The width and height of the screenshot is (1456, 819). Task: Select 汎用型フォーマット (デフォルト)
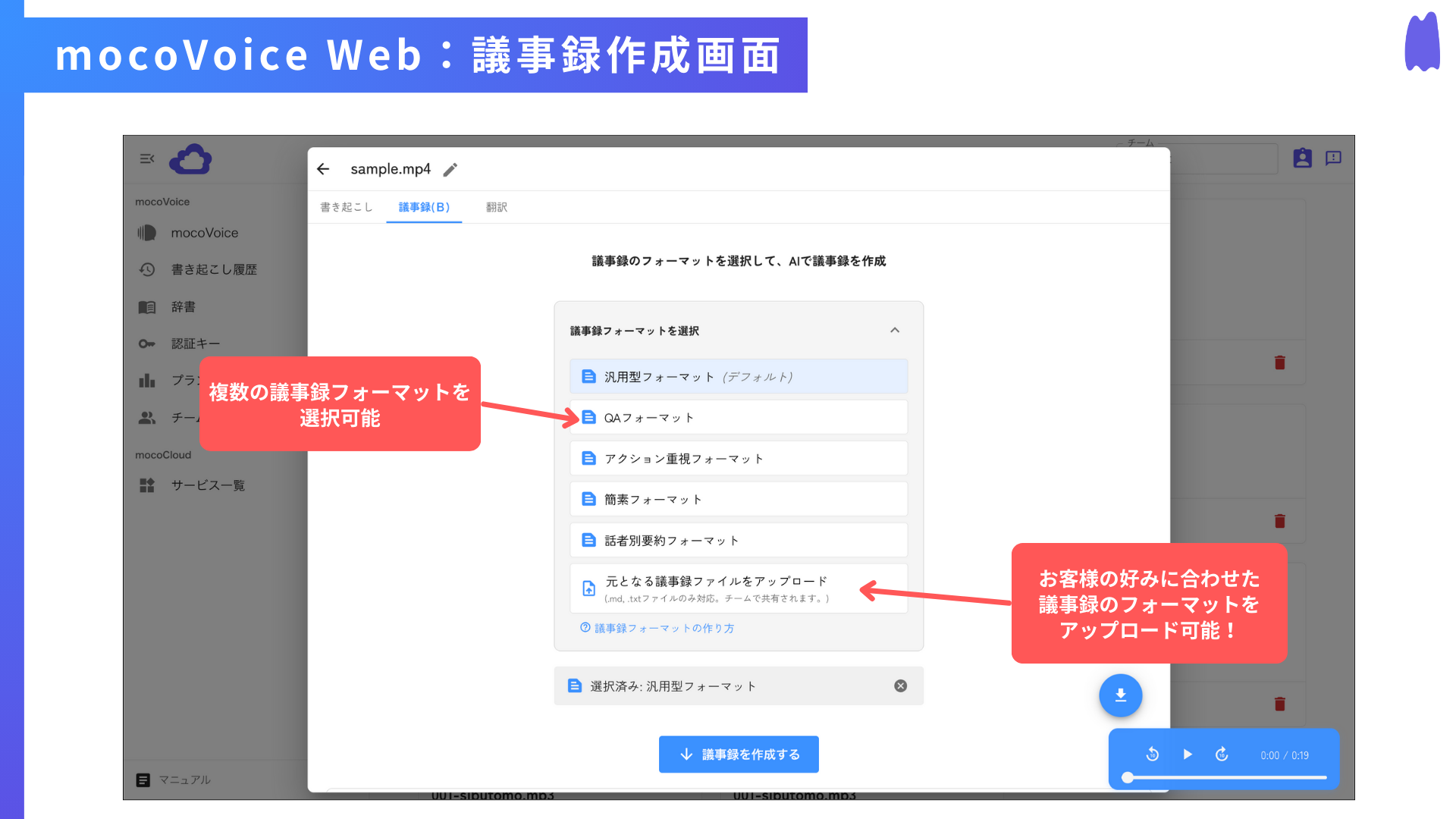point(739,377)
